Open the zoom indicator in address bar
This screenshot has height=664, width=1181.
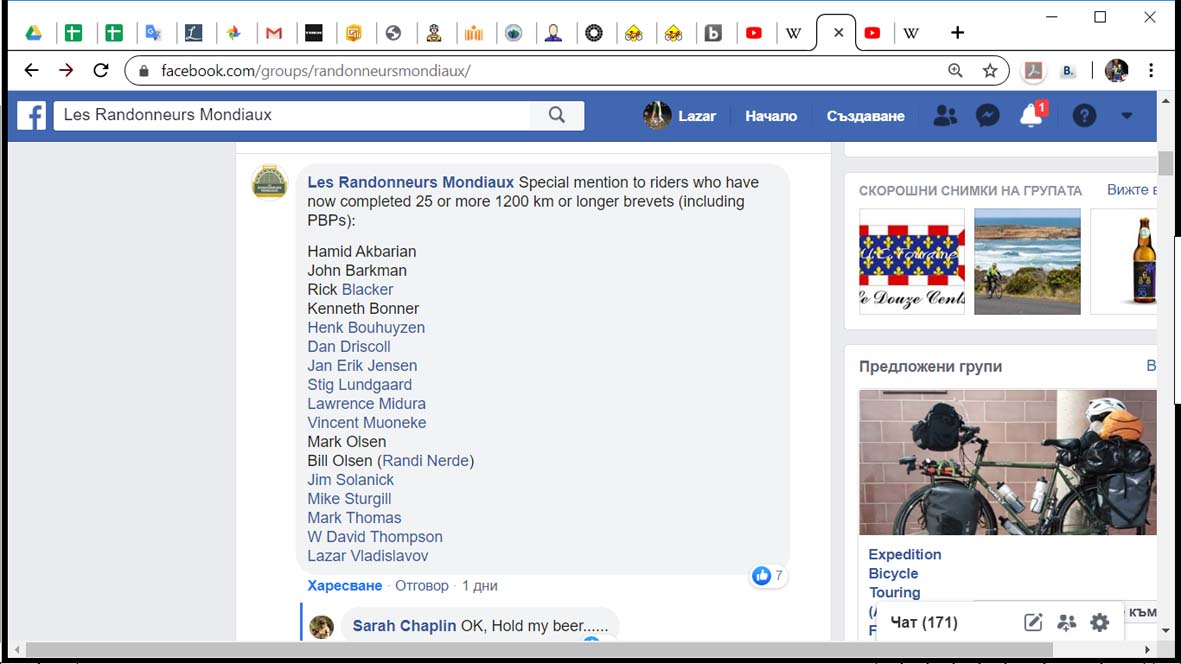click(955, 71)
